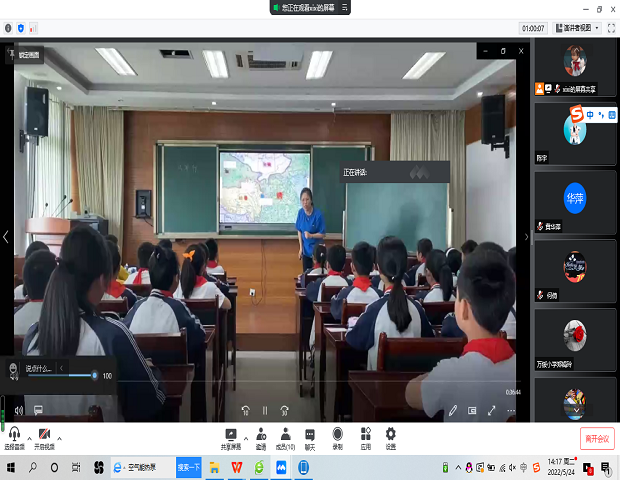Open the Windows Start menu
Image resolution: width=620 pixels, height=480 pixels.
[x=11, y=468]
